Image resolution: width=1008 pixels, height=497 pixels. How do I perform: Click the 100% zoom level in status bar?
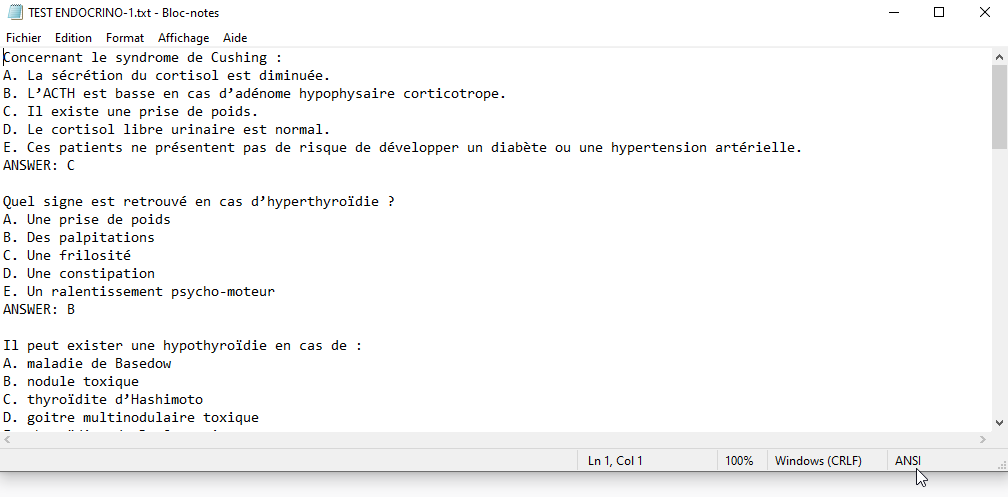coord(739,461)
